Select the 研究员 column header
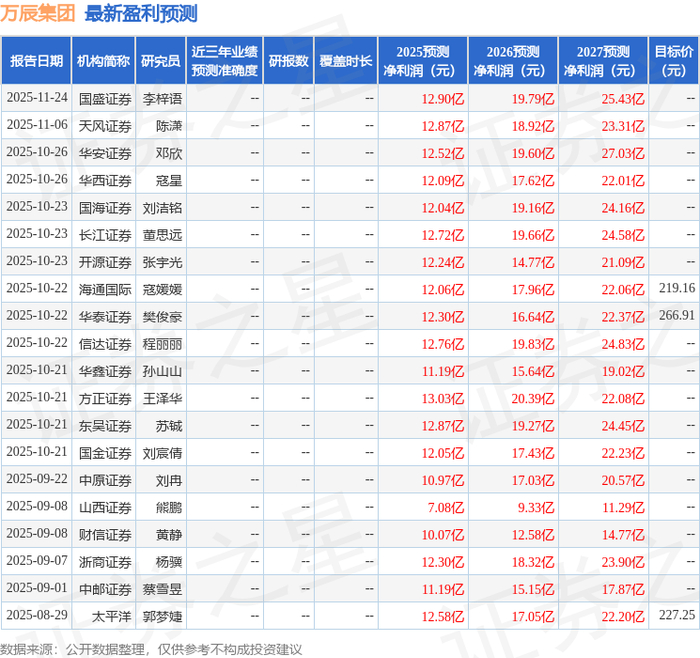This screenshot has height=658, width=700. tap(161, 61)
